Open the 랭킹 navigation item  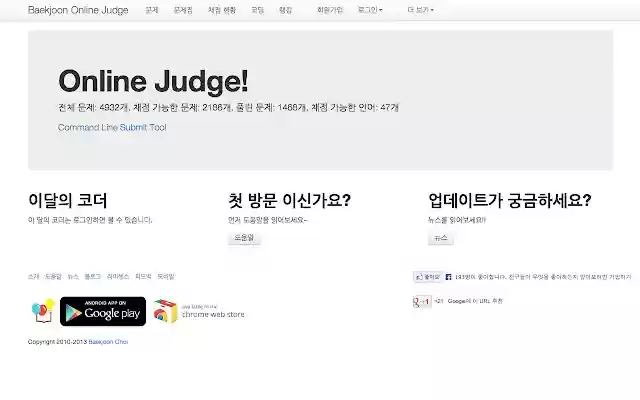(285, 10)
